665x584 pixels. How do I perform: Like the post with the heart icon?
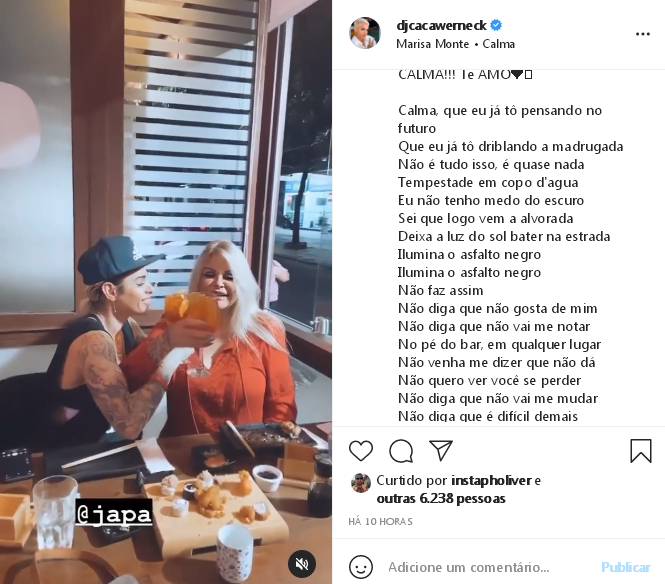coord(360,450)
